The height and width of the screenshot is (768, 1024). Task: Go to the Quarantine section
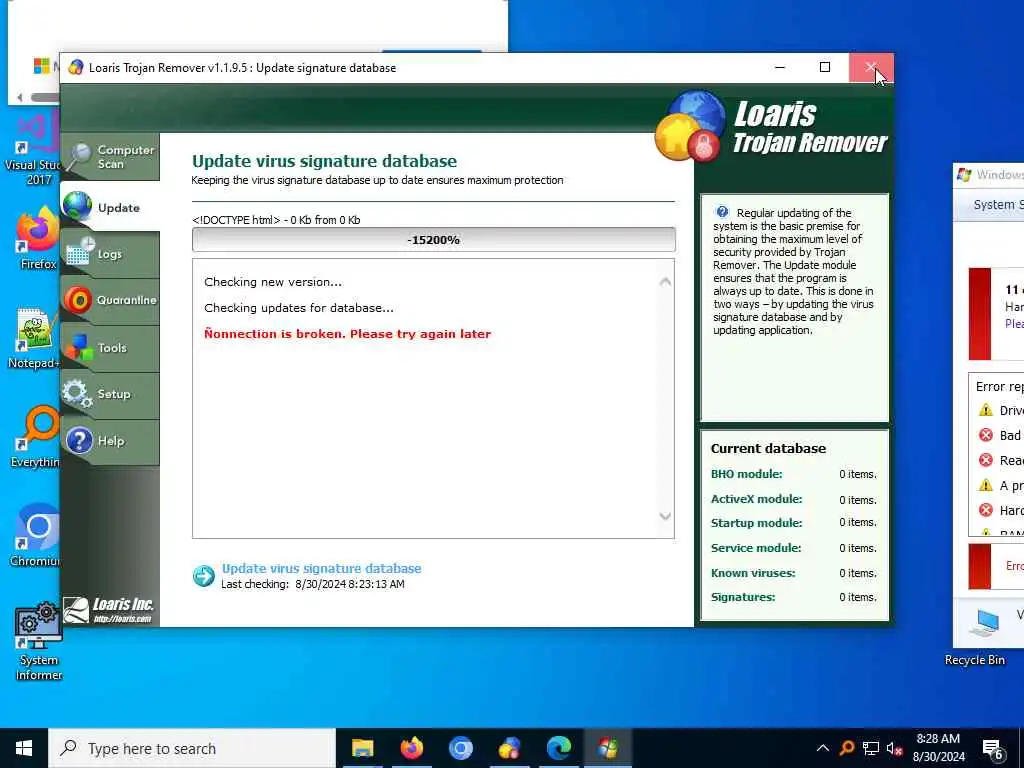tap(110, 300)
